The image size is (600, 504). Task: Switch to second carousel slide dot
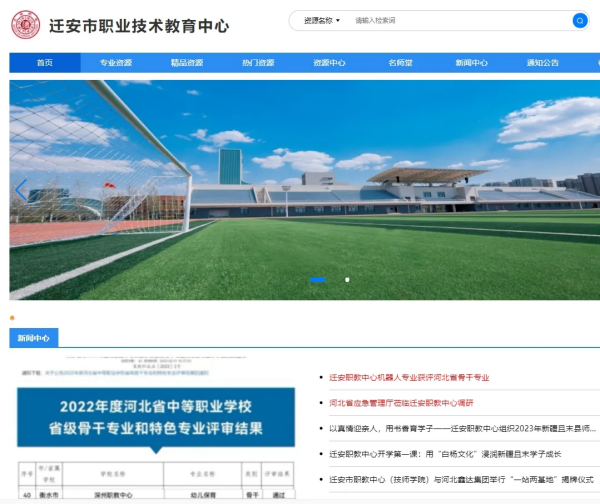pos(347,280)
